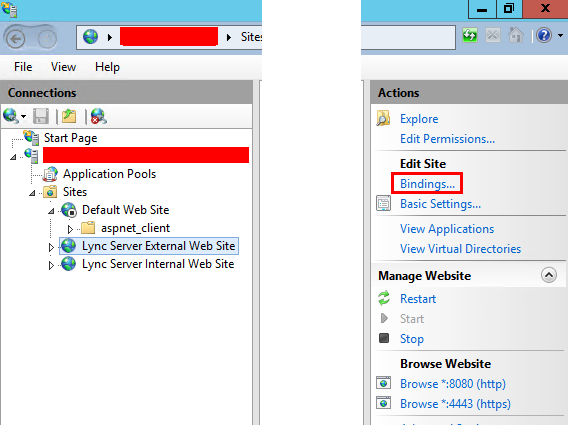
Task: Open the dropdown arrow beside Help icon
Action: click(x=560, y=36)
